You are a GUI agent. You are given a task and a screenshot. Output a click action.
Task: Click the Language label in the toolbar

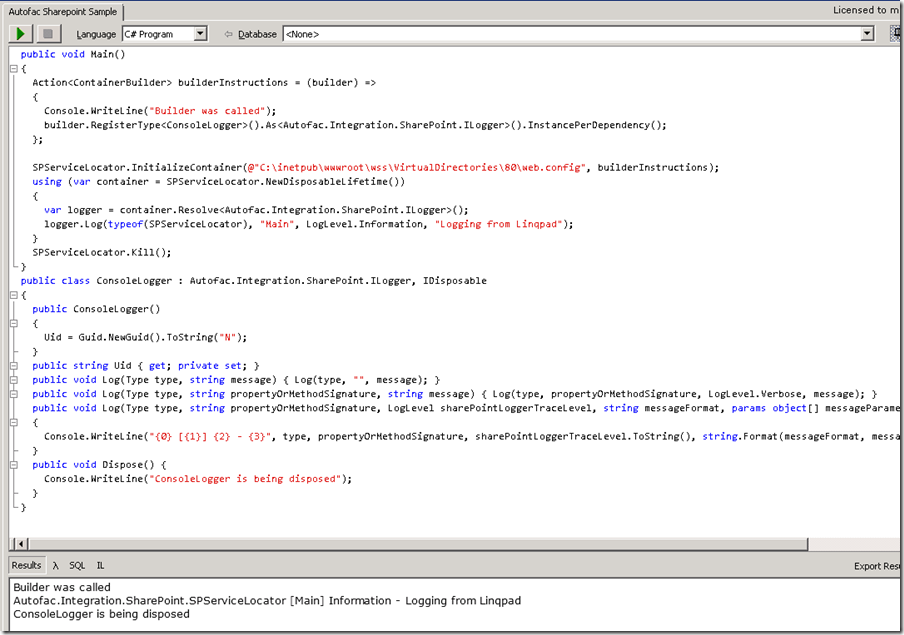pyautogui.click(x=96, y=35)
